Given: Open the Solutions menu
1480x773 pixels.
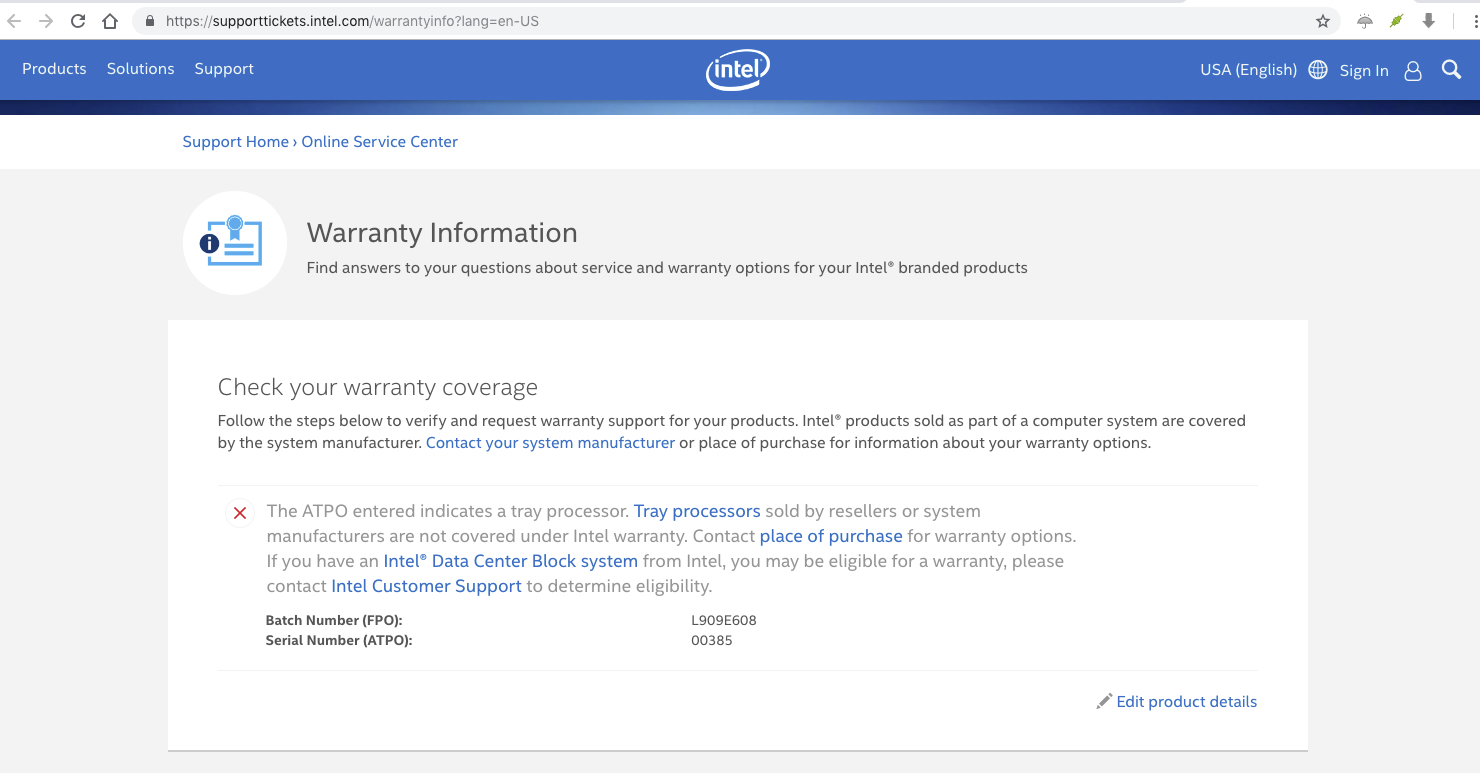Looking at the screenshot, I should 141,69.
